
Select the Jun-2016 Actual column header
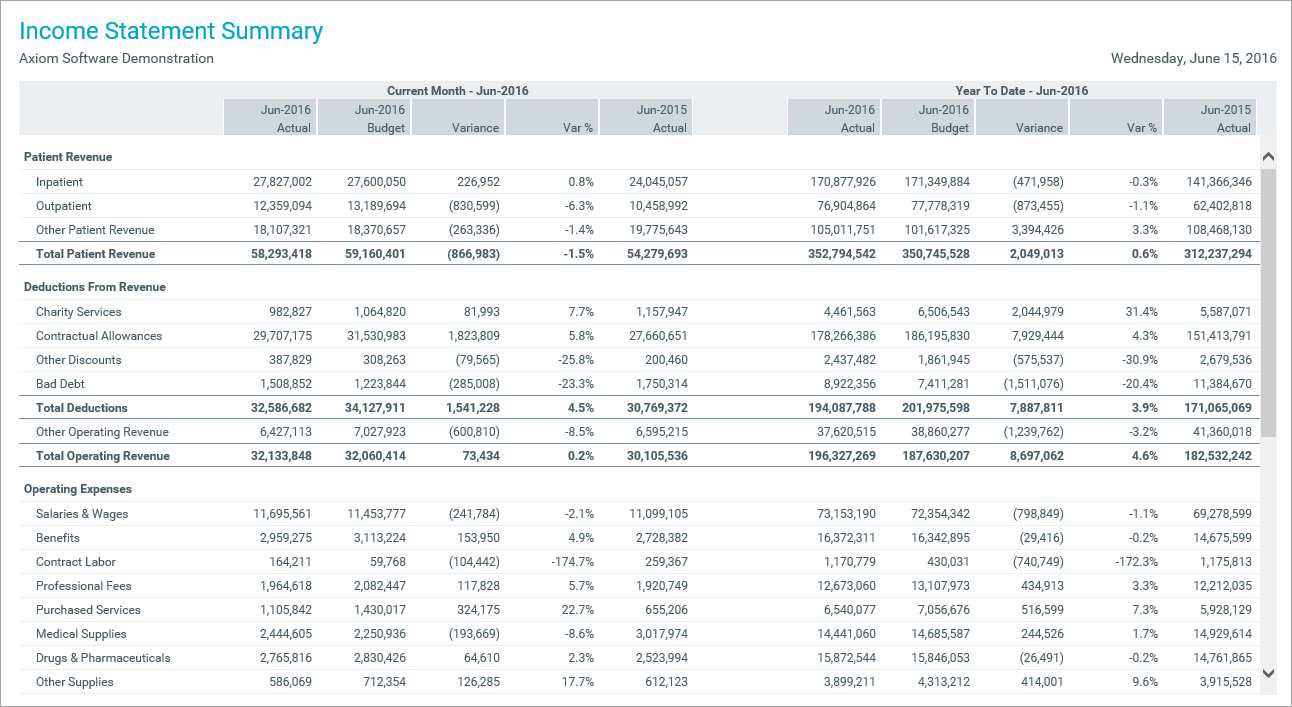(x=269, y=117)
